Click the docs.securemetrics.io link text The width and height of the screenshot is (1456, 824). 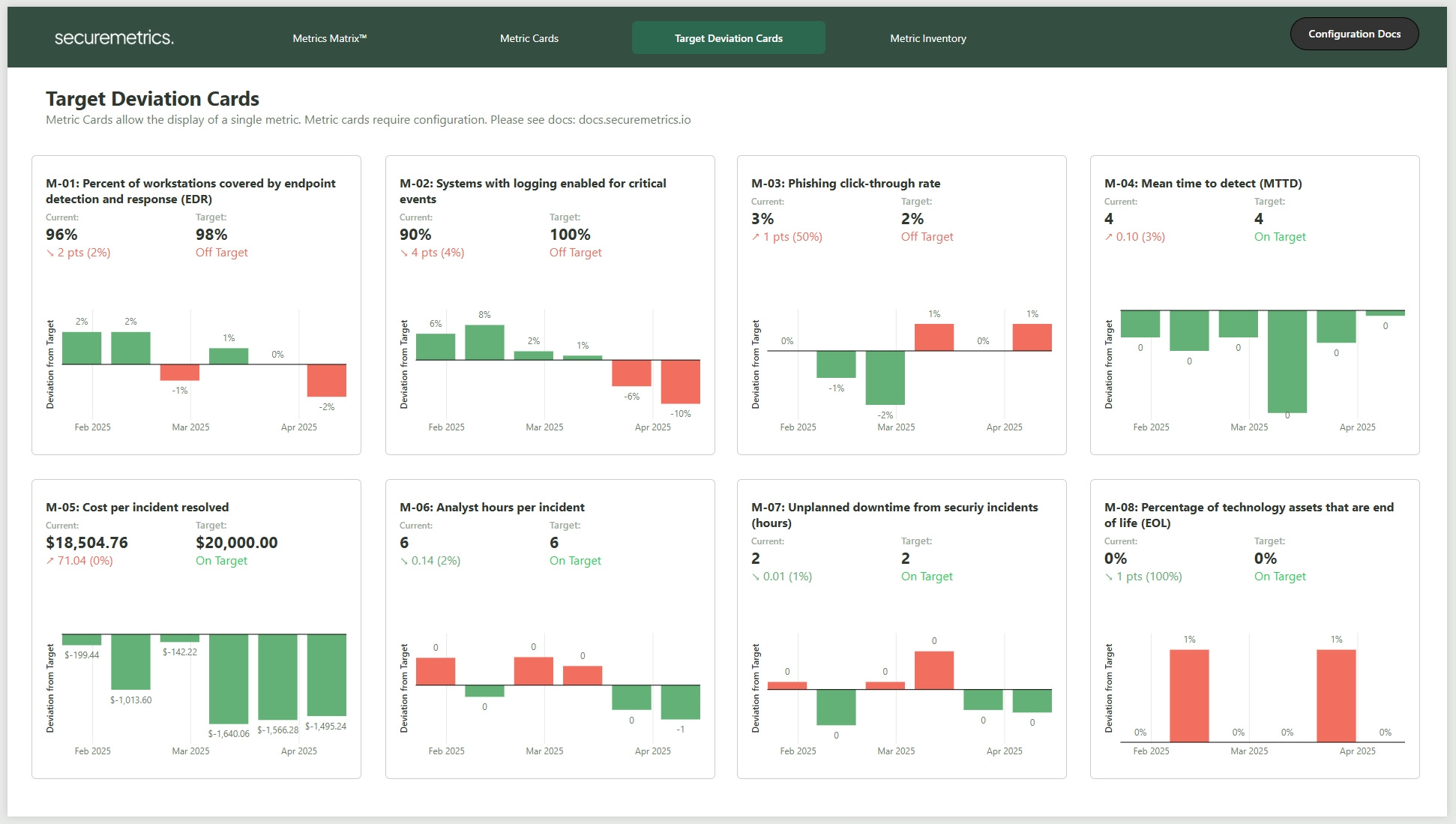pyautogui.click(x=634, y=120)
